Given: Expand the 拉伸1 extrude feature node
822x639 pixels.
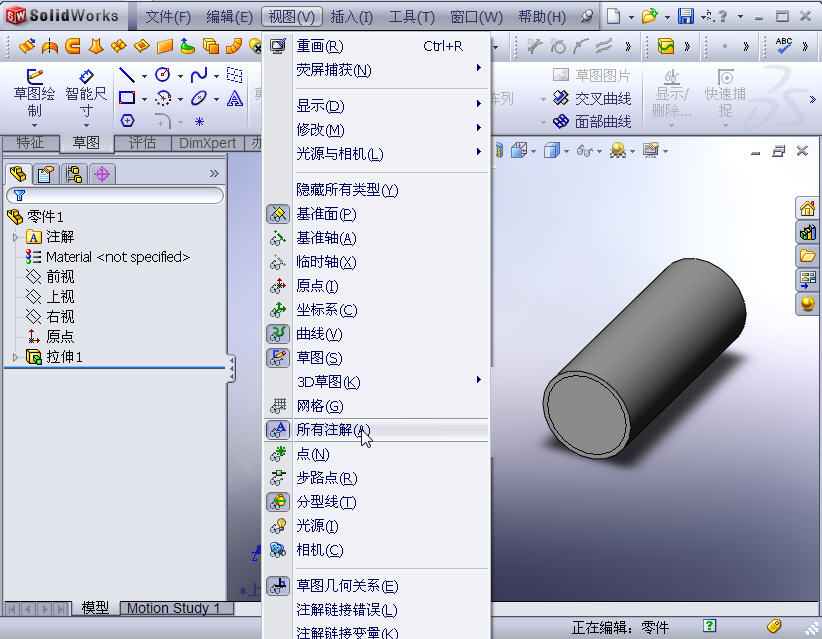Looking at the screenshot, I should point(15,358).
